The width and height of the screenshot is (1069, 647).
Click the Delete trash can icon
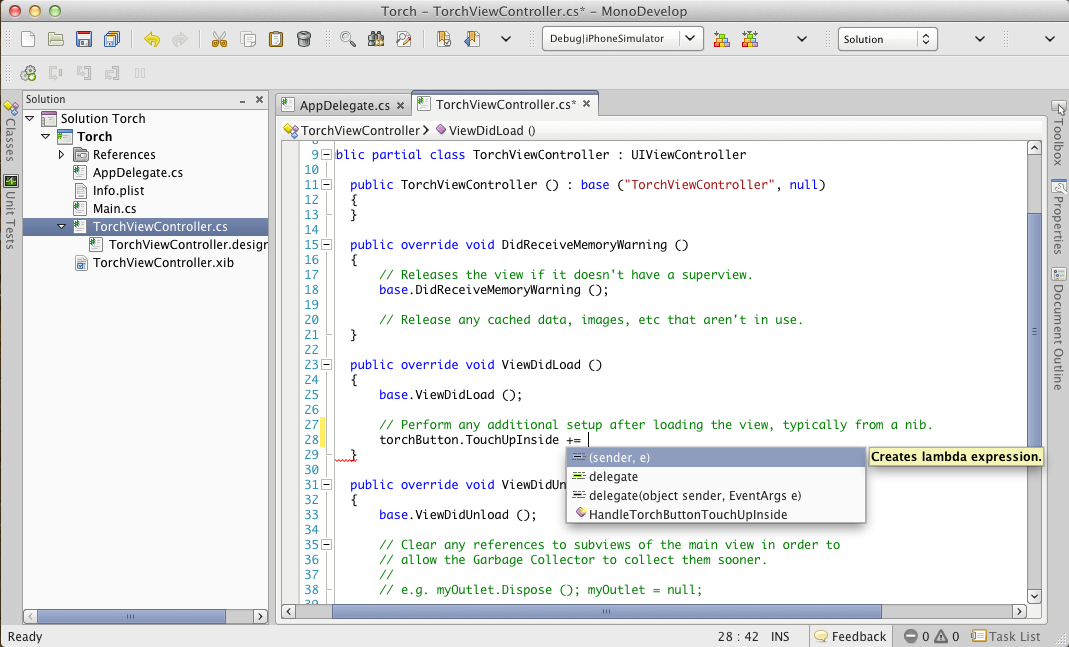tap(303, 39)
